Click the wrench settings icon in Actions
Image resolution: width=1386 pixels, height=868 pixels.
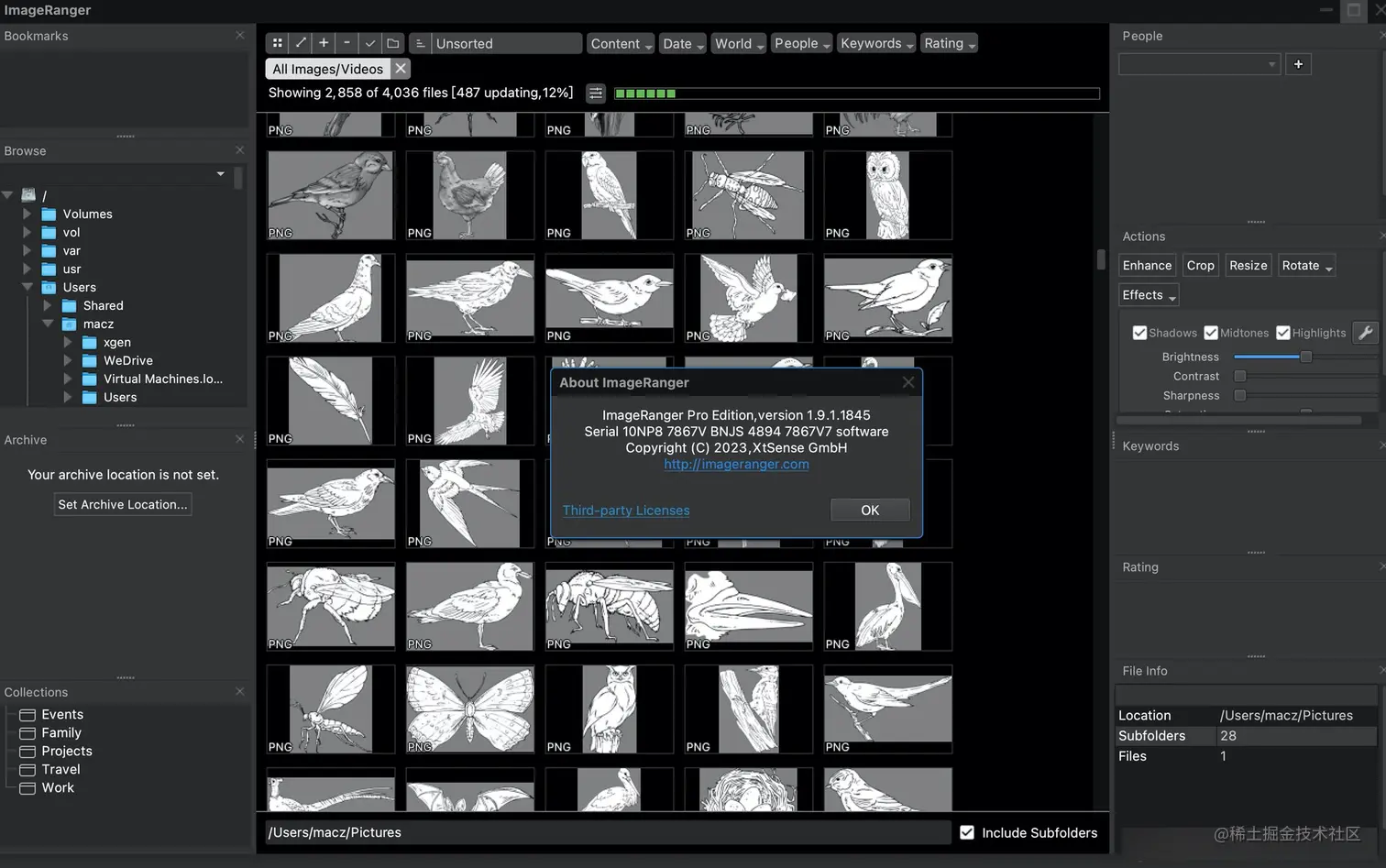point(1365,333)
